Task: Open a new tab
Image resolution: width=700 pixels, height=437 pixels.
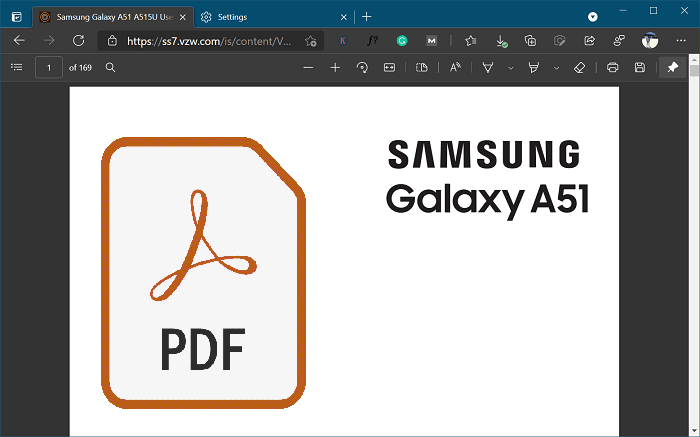Action: click(367, 17)
